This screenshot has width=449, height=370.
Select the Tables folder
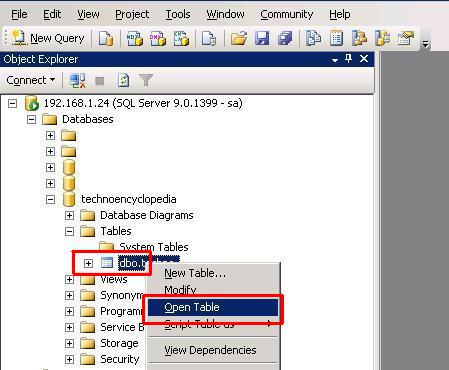coord(116,231)
